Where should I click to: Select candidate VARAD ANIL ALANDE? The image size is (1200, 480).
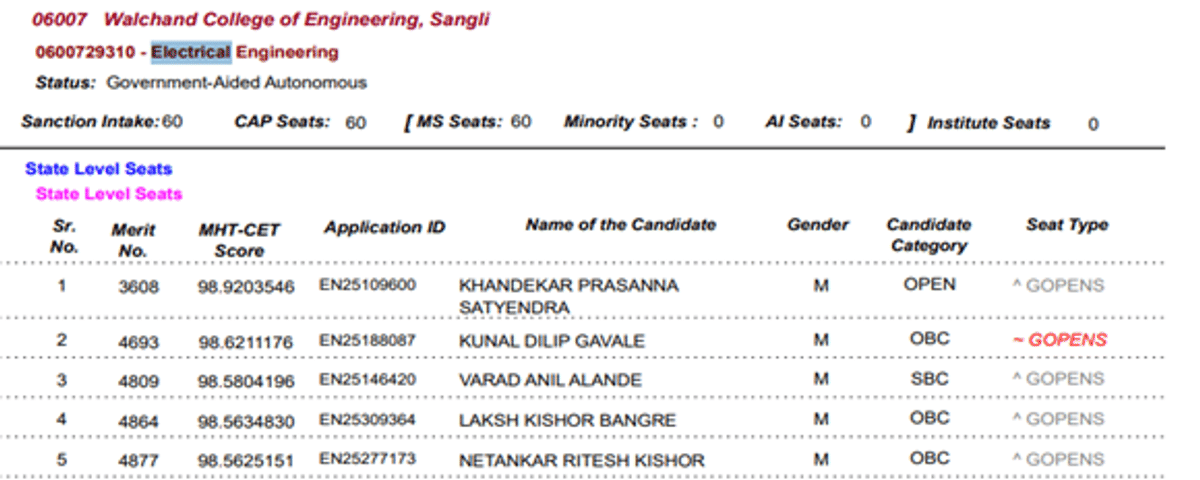click(x=550, y=380)
